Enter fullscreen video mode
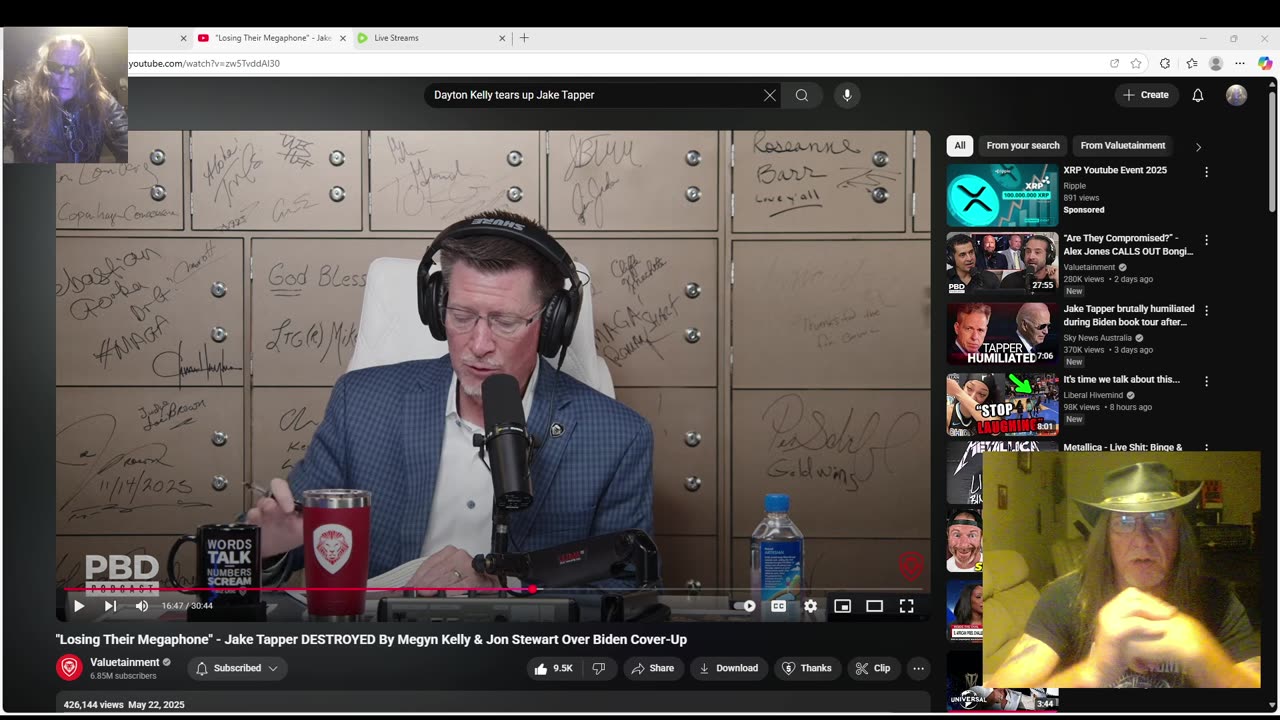This screenshot has height=720, width=1280. tap(906, 606)
